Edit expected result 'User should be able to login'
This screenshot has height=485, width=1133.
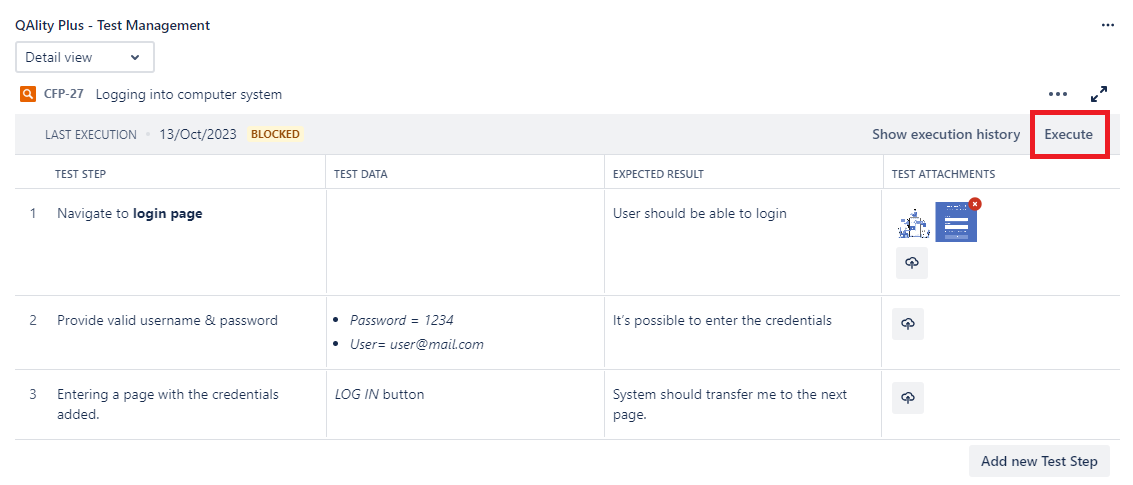coord(699,214)
